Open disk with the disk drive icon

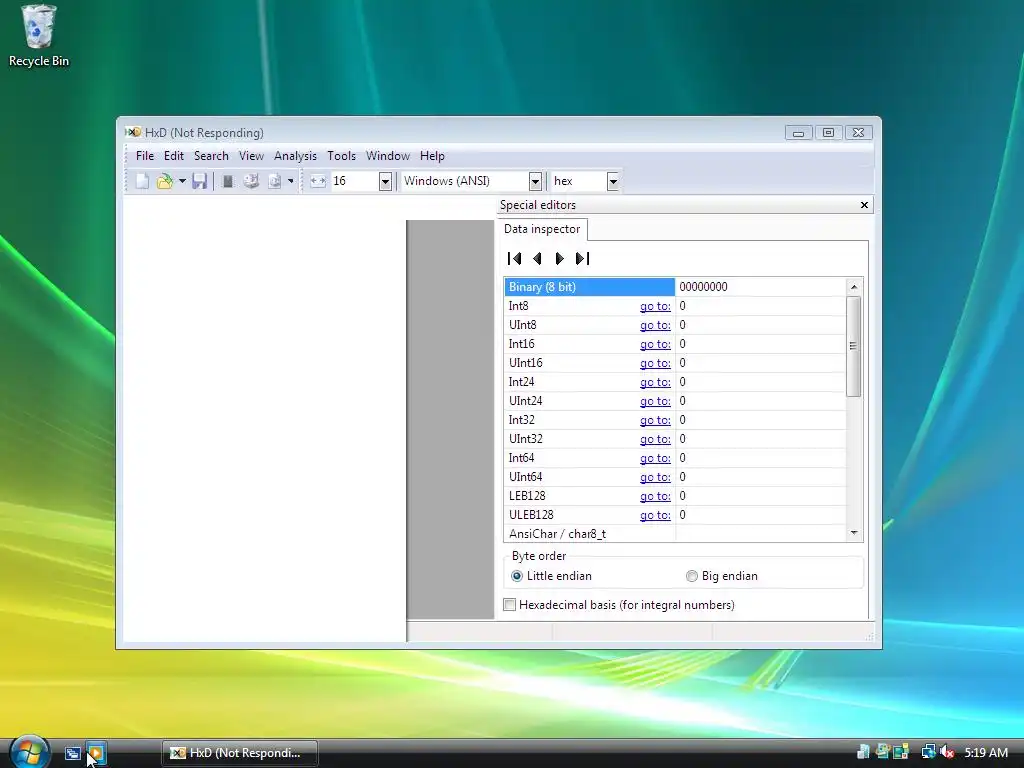click(251, 181)
